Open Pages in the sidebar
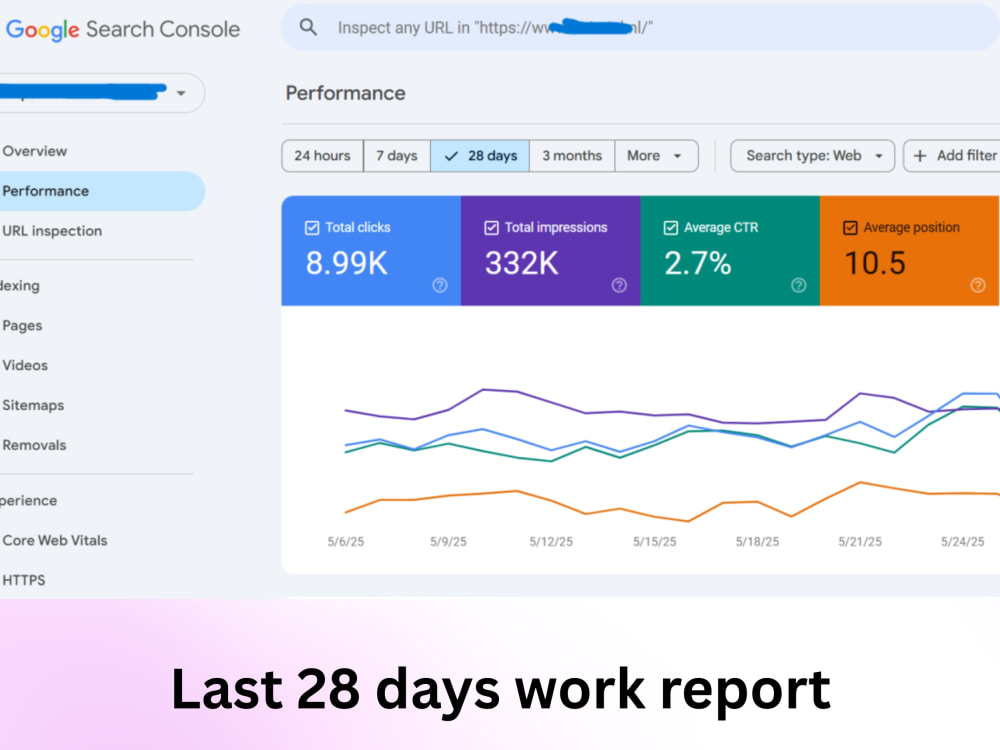 point(22,325)
